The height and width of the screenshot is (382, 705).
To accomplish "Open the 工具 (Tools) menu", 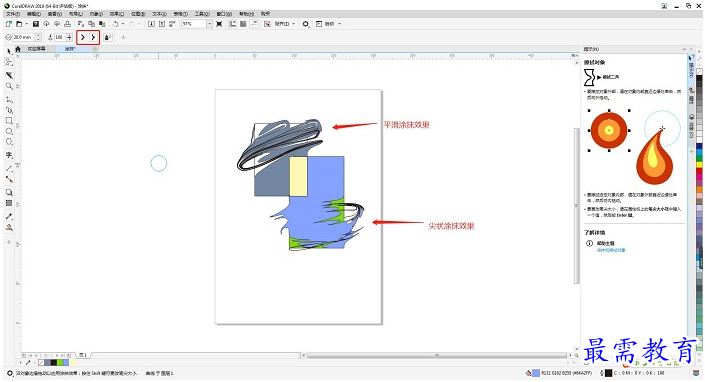I will 202,14.
